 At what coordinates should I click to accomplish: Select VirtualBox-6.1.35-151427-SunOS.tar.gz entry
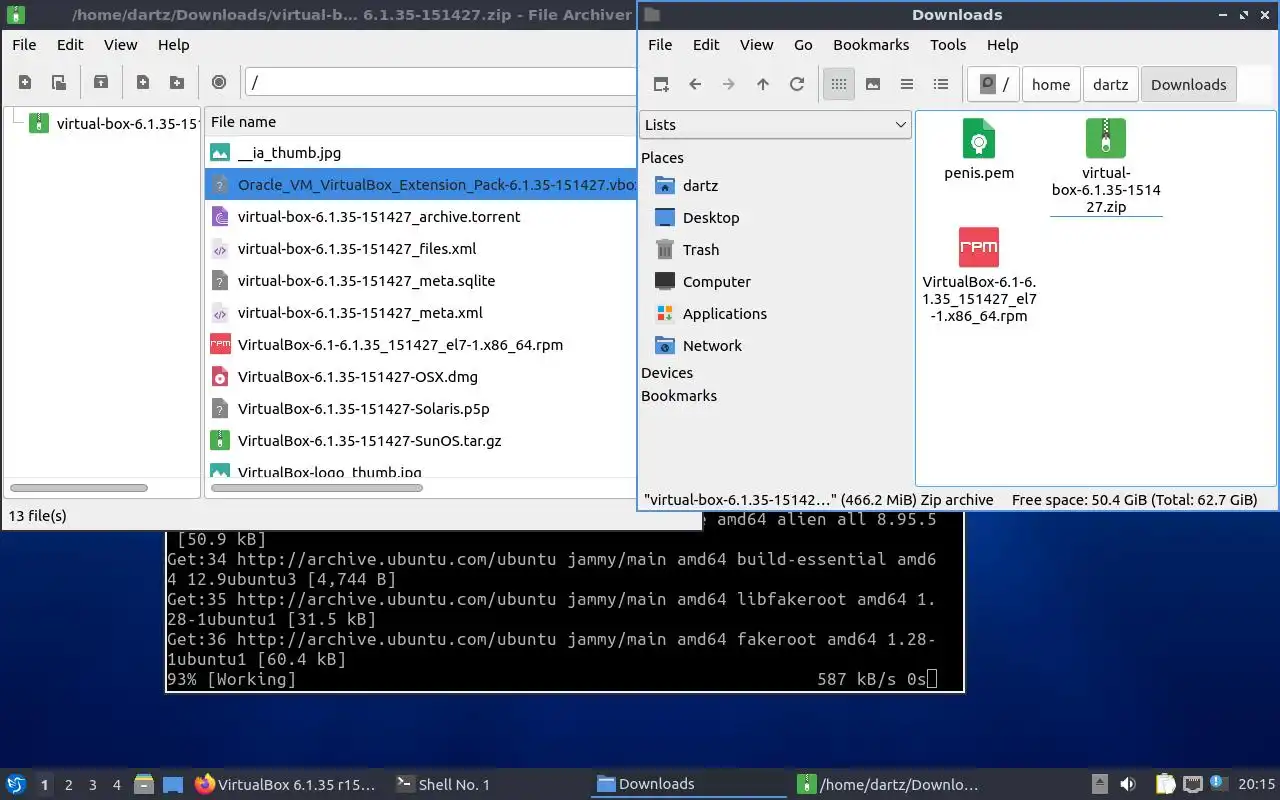421,441
